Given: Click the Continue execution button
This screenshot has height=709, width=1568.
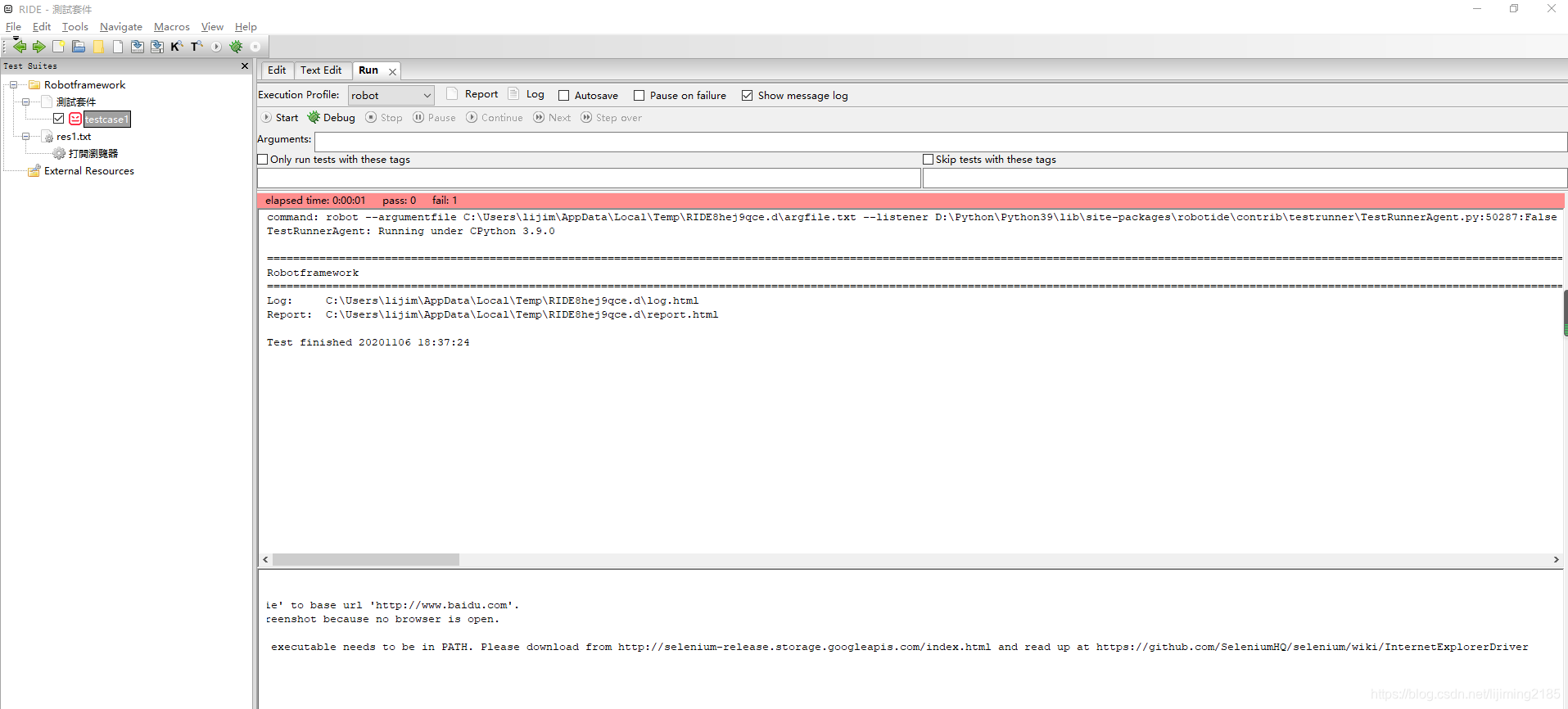Looking at the screenshot, I should [x=495, y=118].
